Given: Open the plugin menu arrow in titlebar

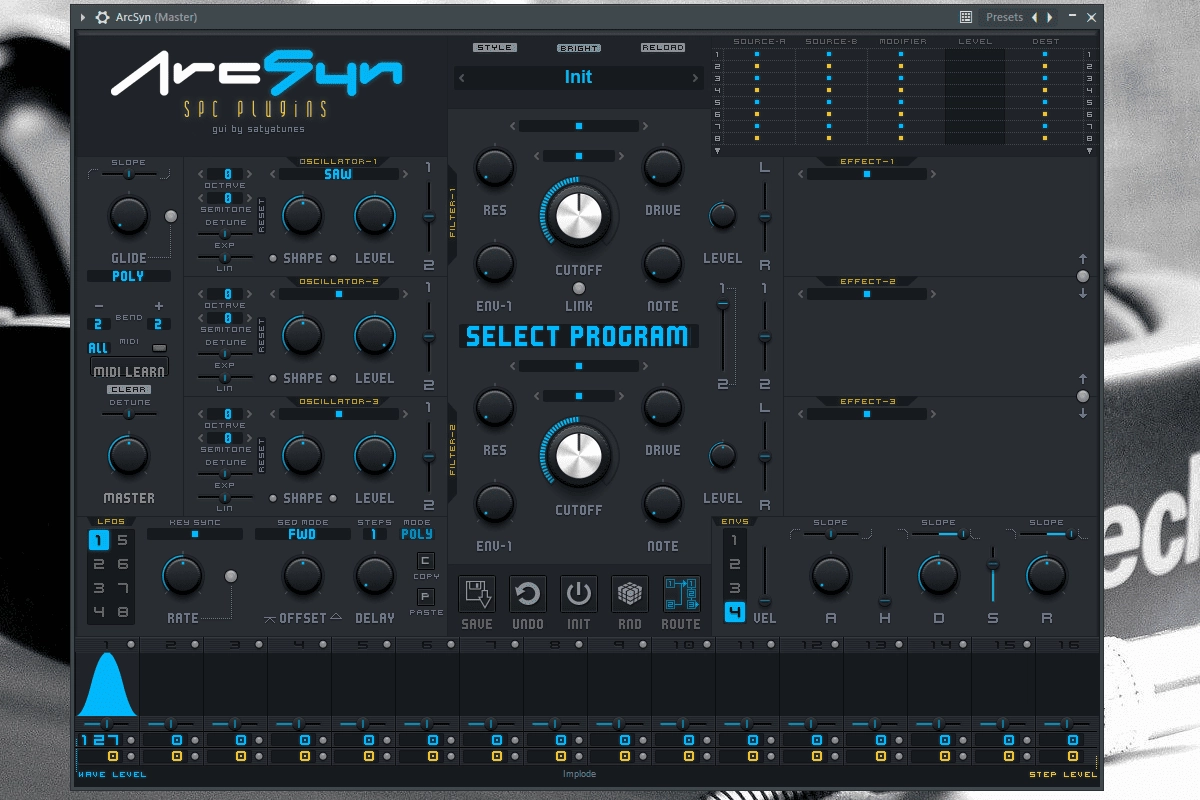Looking at the screenshot, I should coord(83,17).
